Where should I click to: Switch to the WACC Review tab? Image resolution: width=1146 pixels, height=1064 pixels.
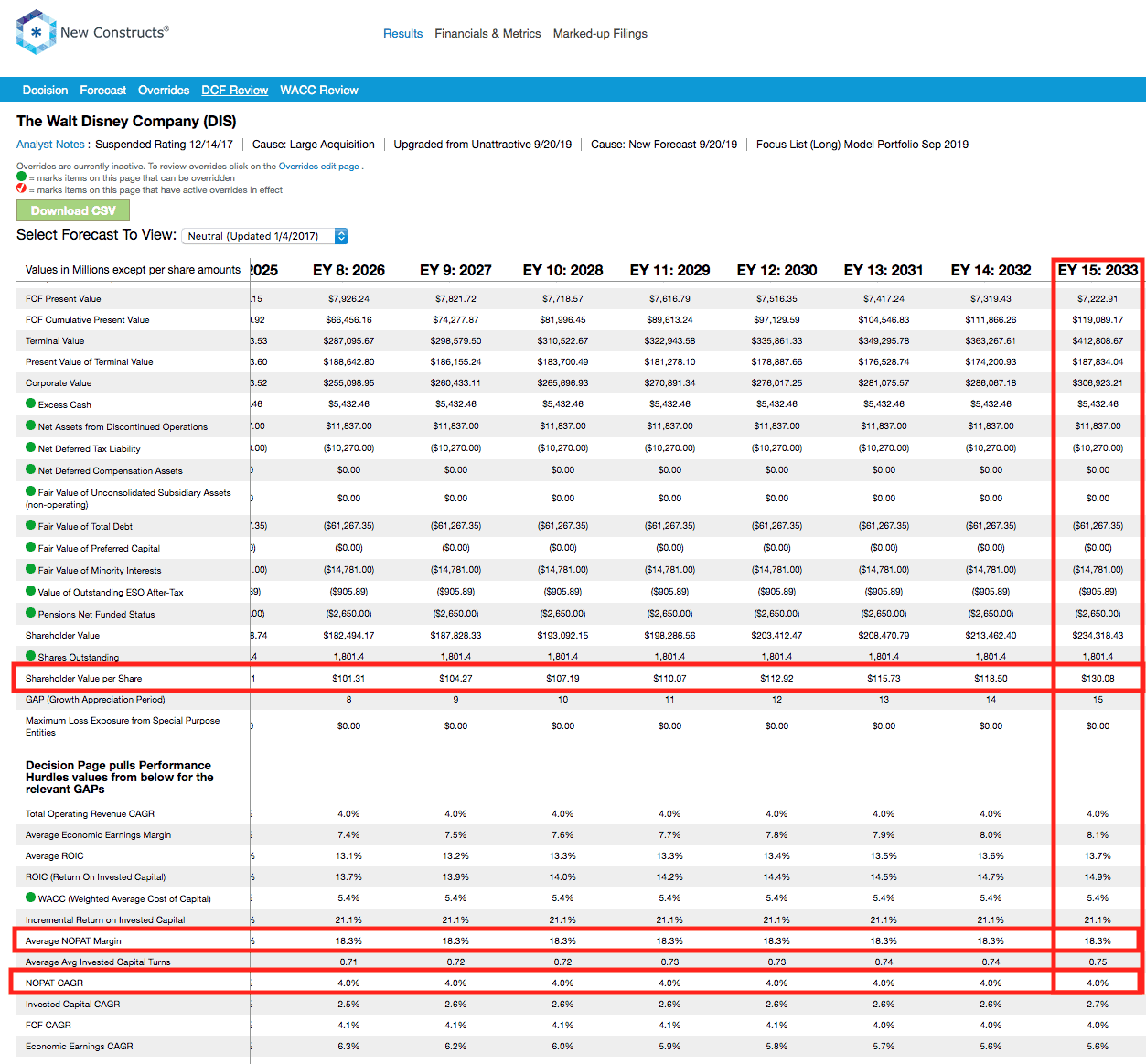319,91
